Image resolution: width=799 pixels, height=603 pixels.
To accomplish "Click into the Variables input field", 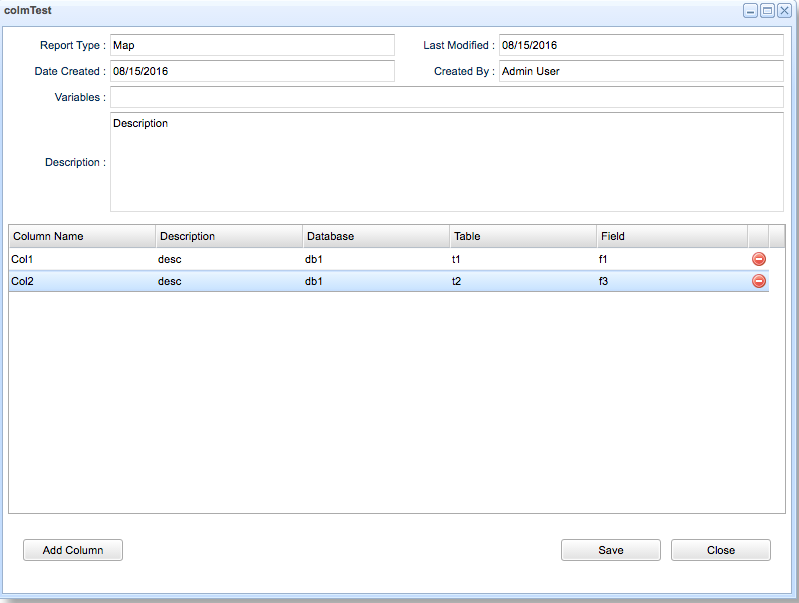I will point(446,97).
